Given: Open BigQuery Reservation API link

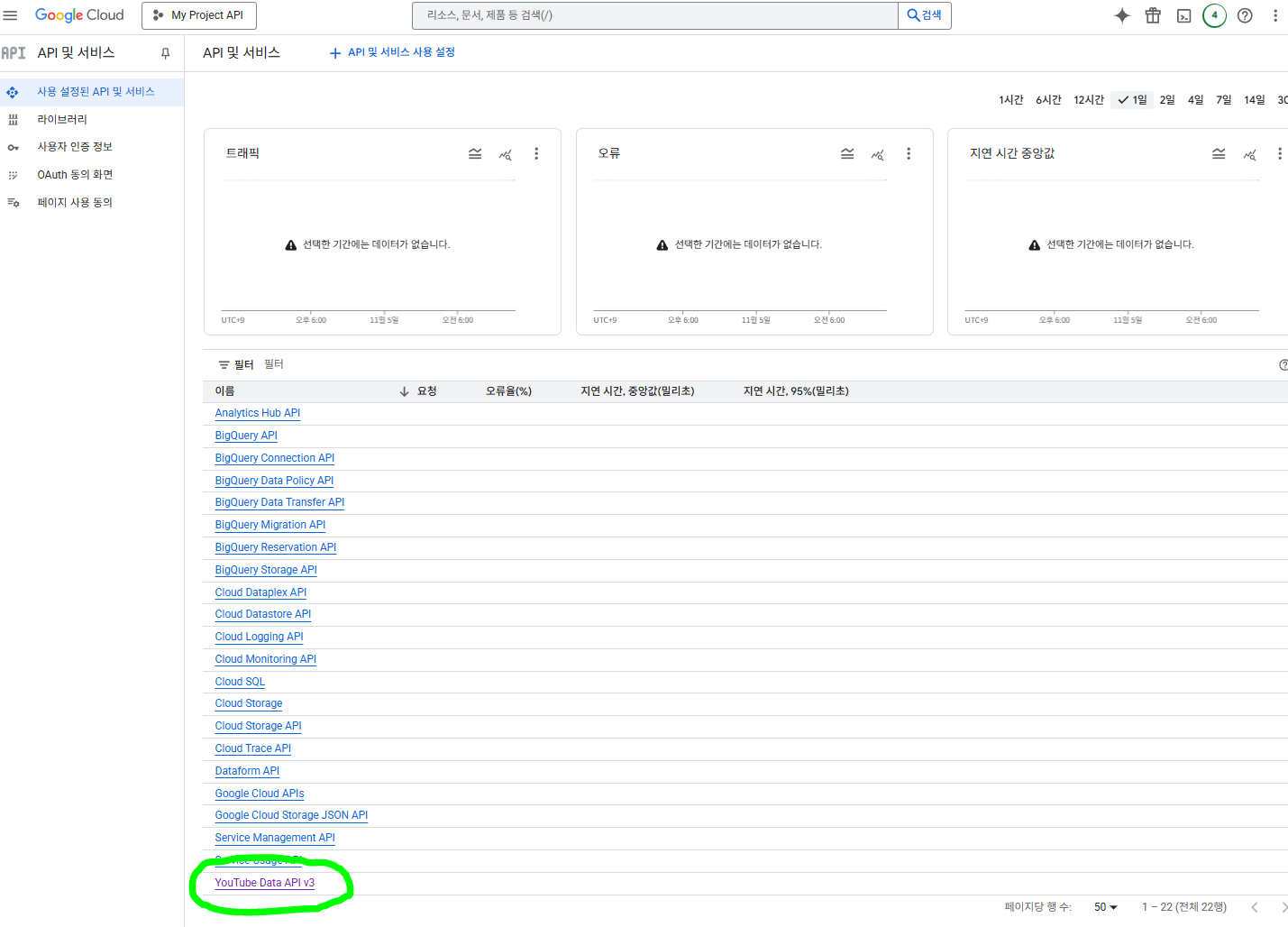Looking at the screenshot, I should point(276,547).
